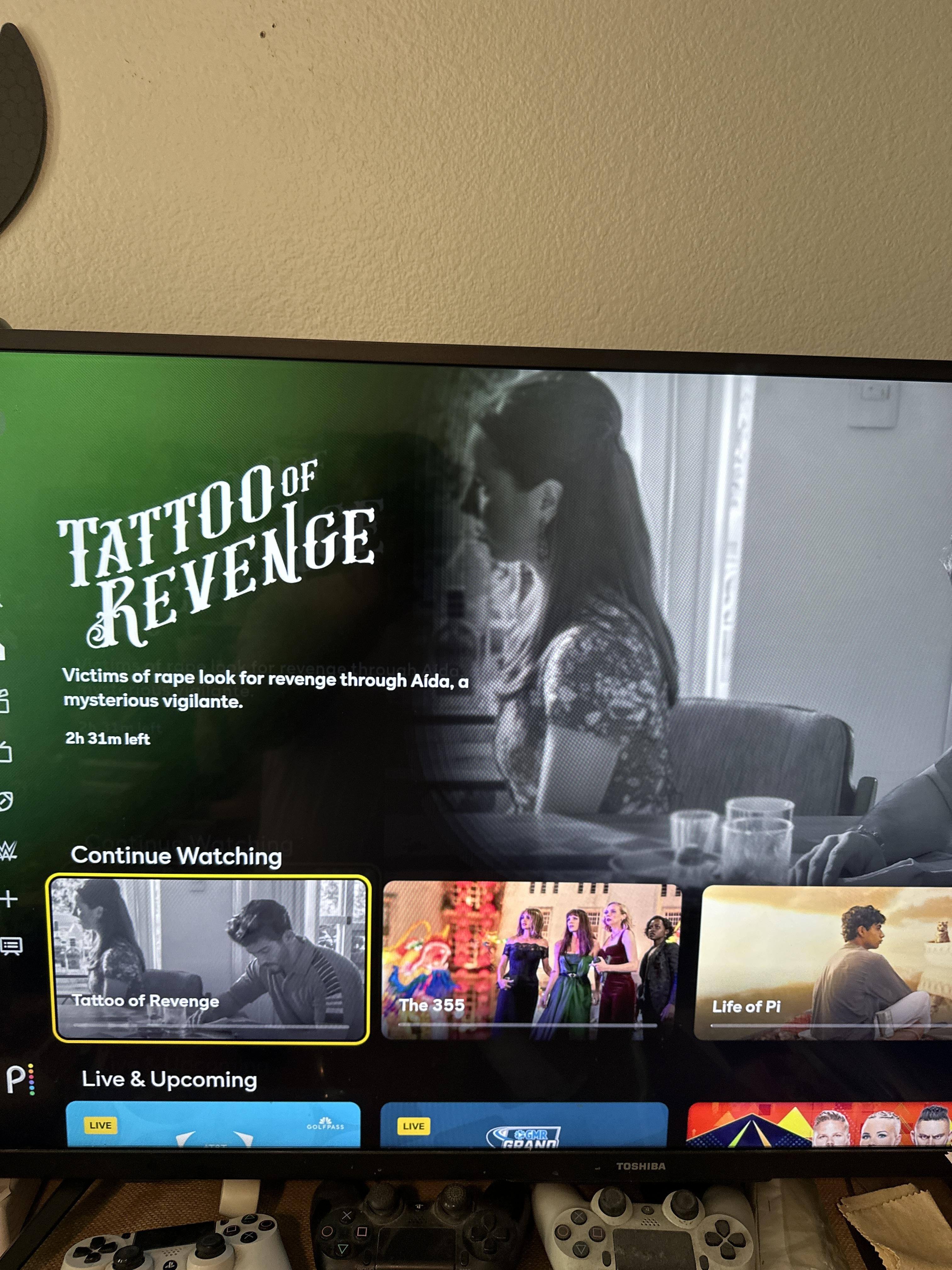Viewport: 952px width, 1270px height.
Task: Open the WWE hub icon
Action: tap(8, 850)
